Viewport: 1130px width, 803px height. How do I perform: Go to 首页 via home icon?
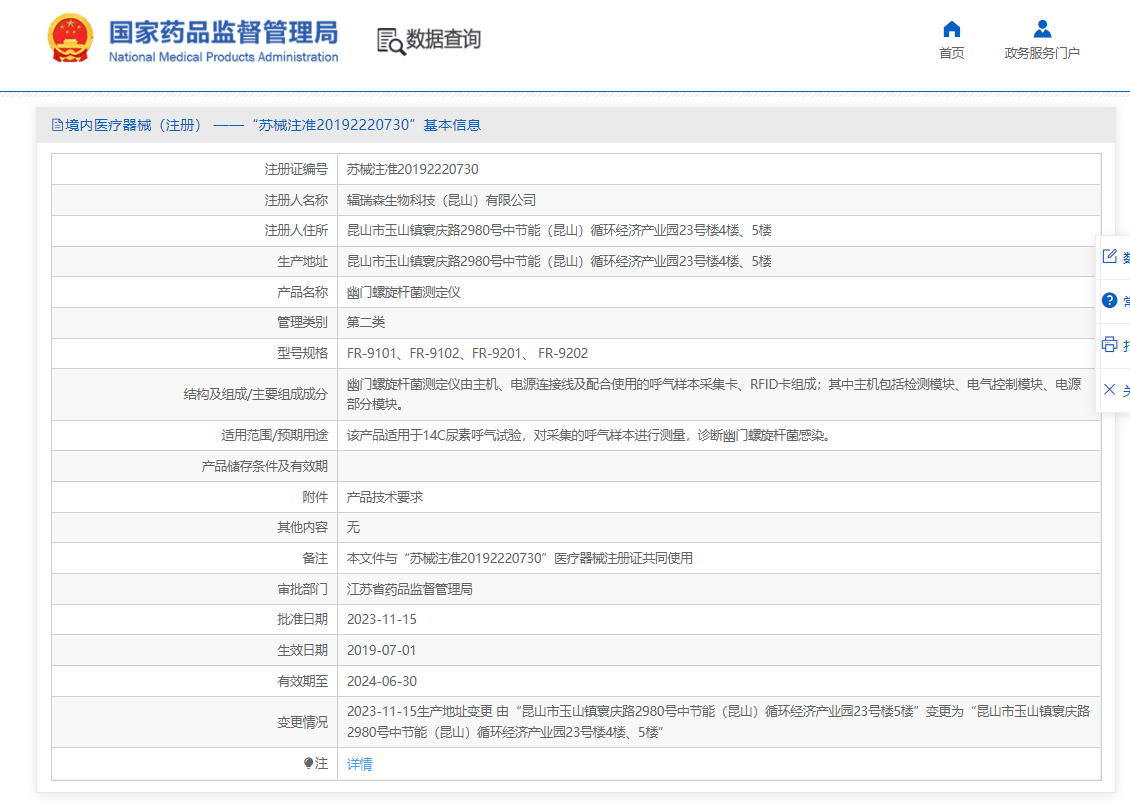tap(951, 29)
